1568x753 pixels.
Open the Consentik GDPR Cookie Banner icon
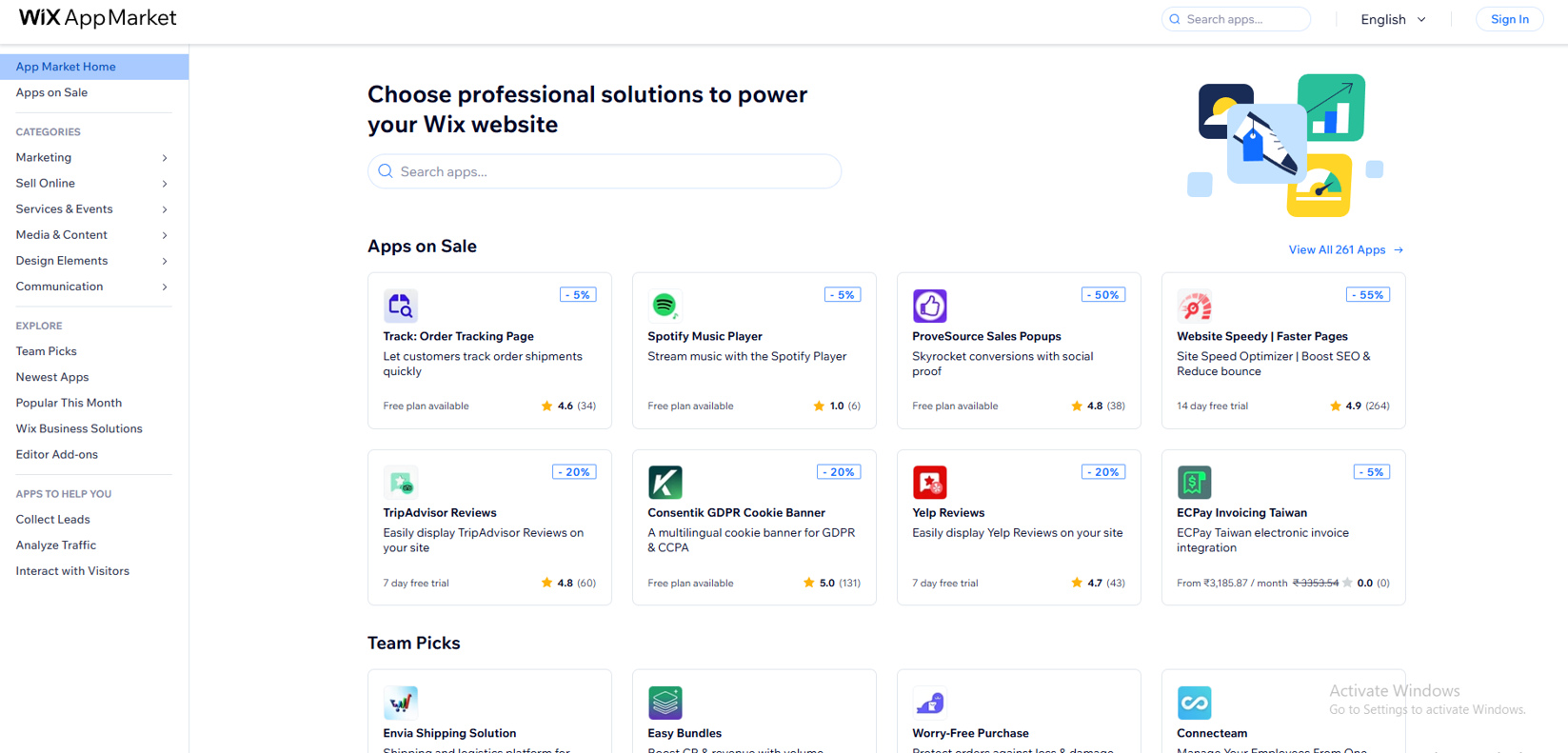click(x=665, y=483)
